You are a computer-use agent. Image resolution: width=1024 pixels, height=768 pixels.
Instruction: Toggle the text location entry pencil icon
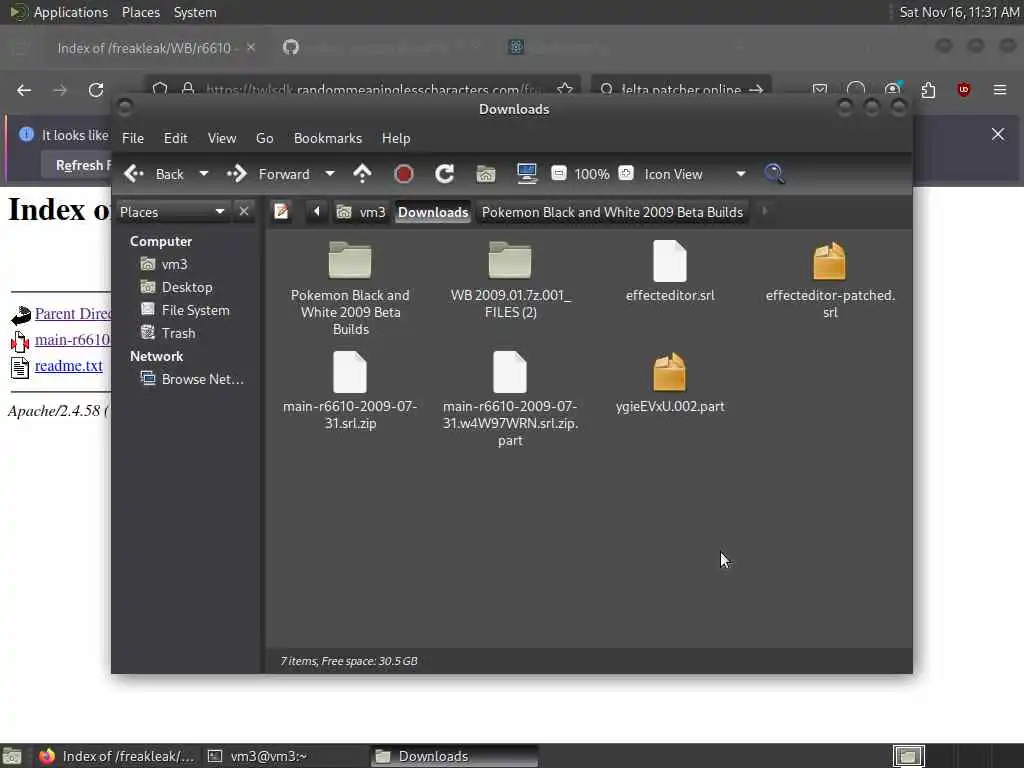[x=281, y=212]
